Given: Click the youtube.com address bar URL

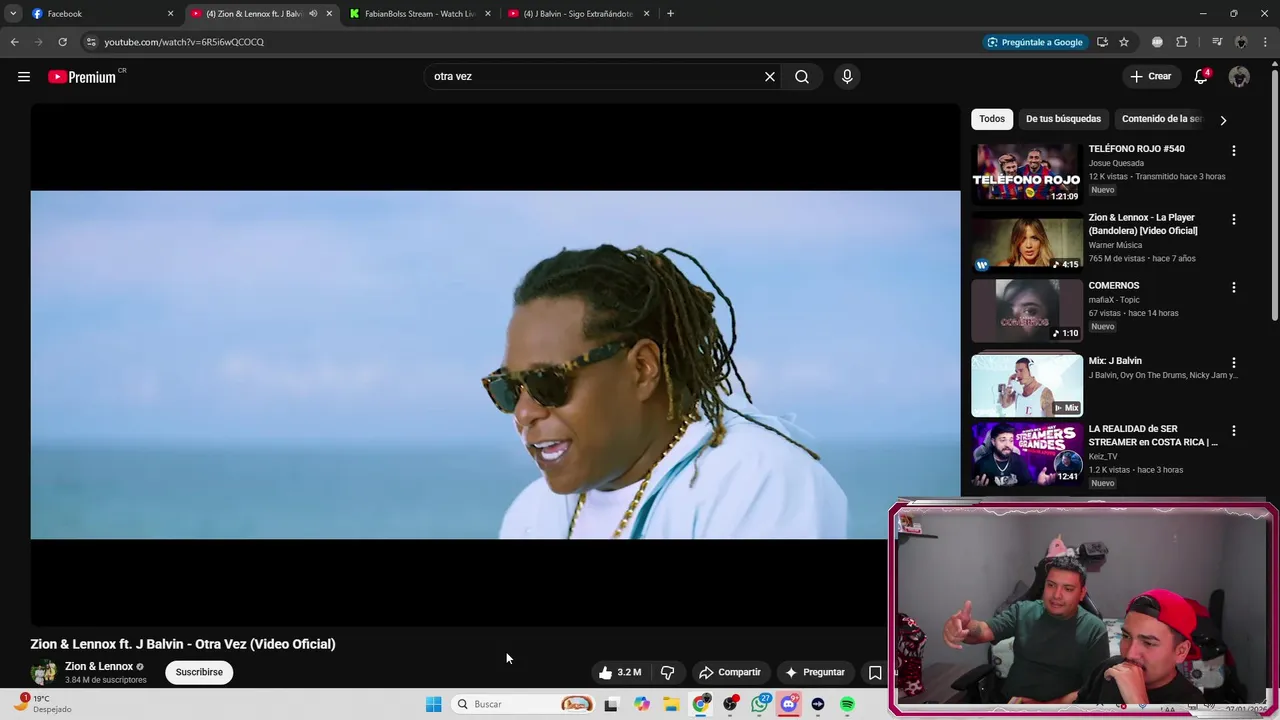Looking at the screenshot, I should coord(184,42).
